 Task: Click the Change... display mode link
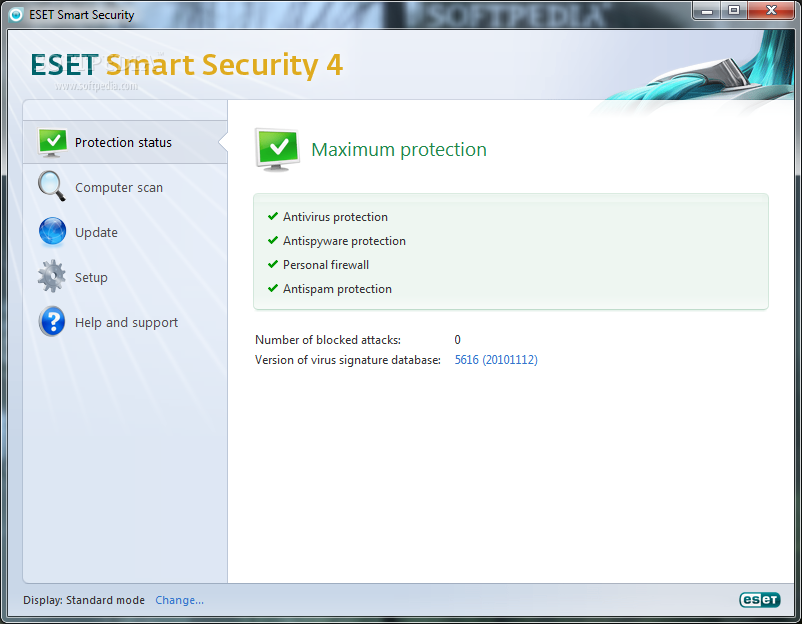pyautogui.click(x=180, y=600)
